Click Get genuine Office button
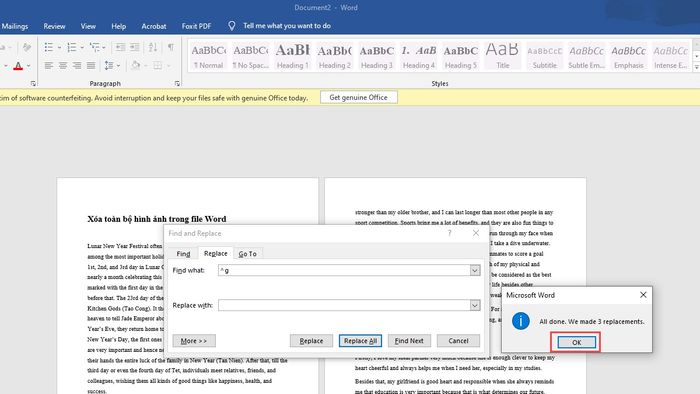The width and height of the screenshot is (700, 394). point(358,97)
